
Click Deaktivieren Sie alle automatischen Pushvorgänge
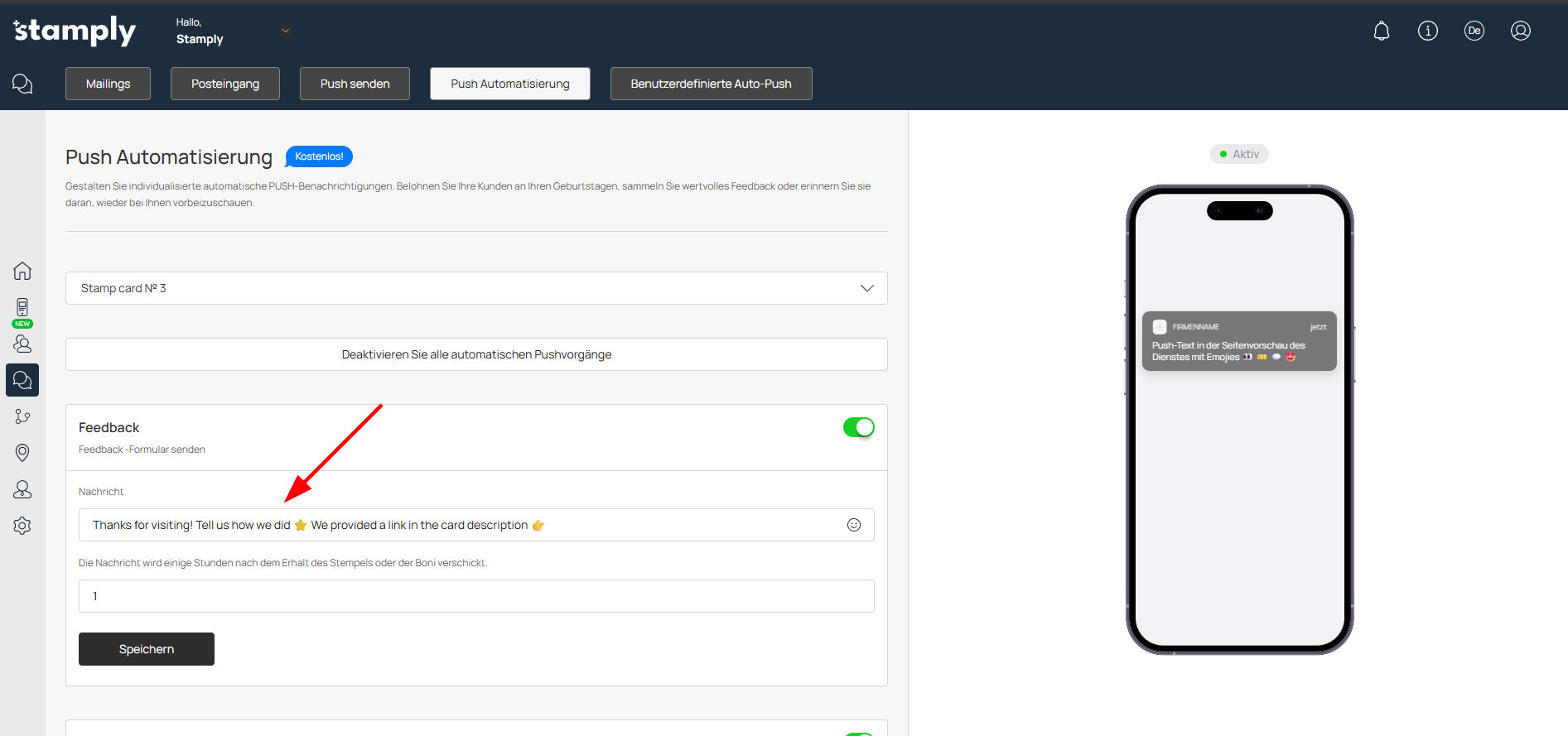pyautogui.click(x=476, y=354)
